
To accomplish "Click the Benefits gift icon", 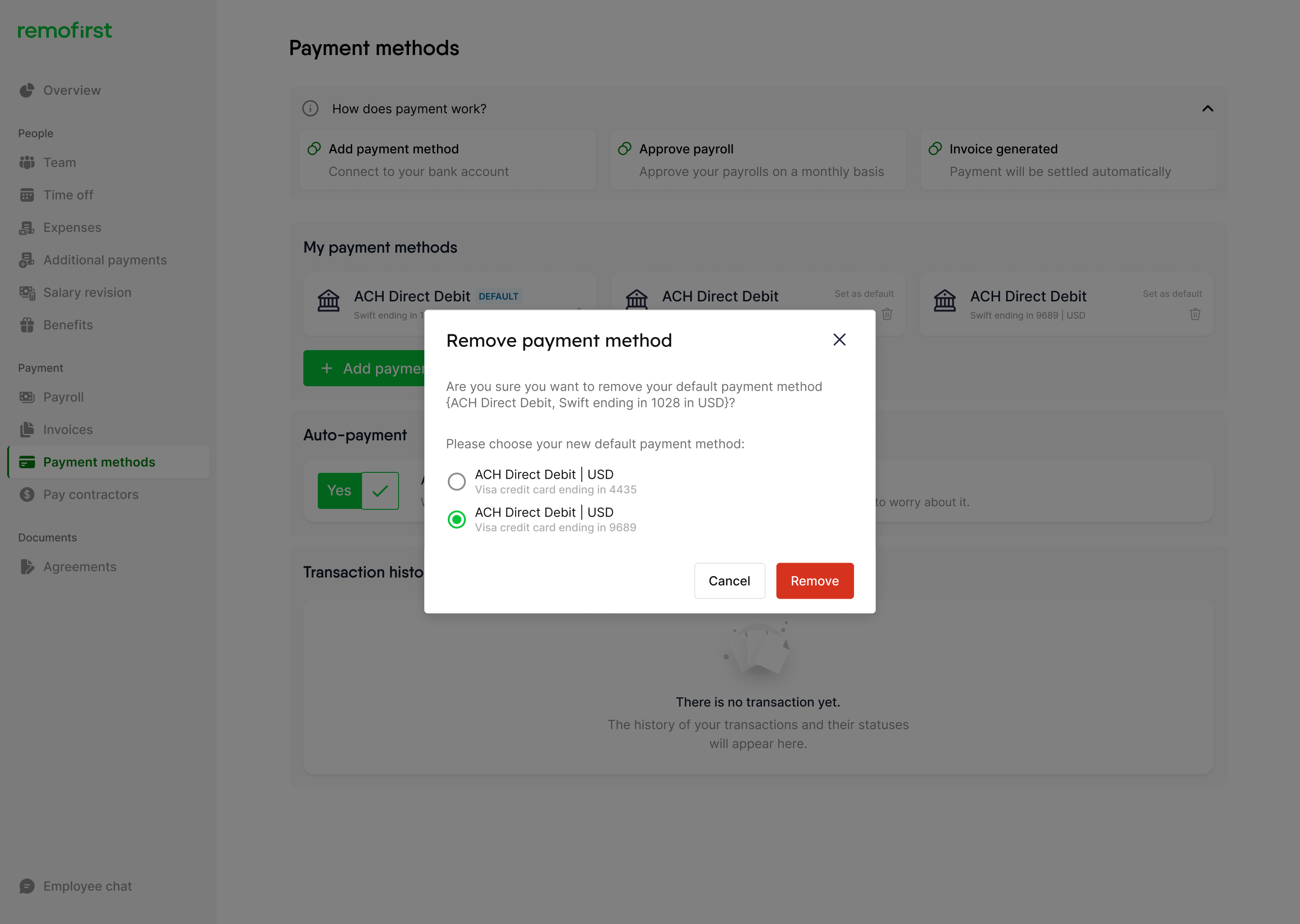I will tap(27, 325).
